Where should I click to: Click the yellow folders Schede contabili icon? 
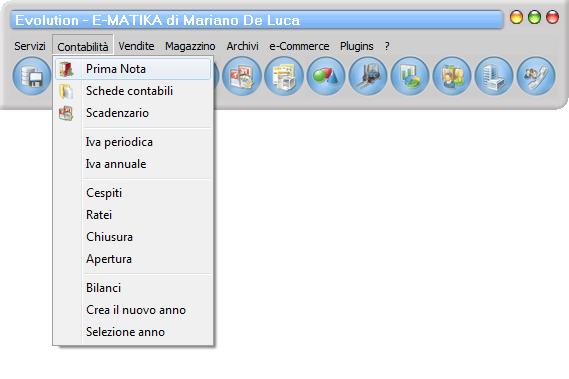point(66,91)
